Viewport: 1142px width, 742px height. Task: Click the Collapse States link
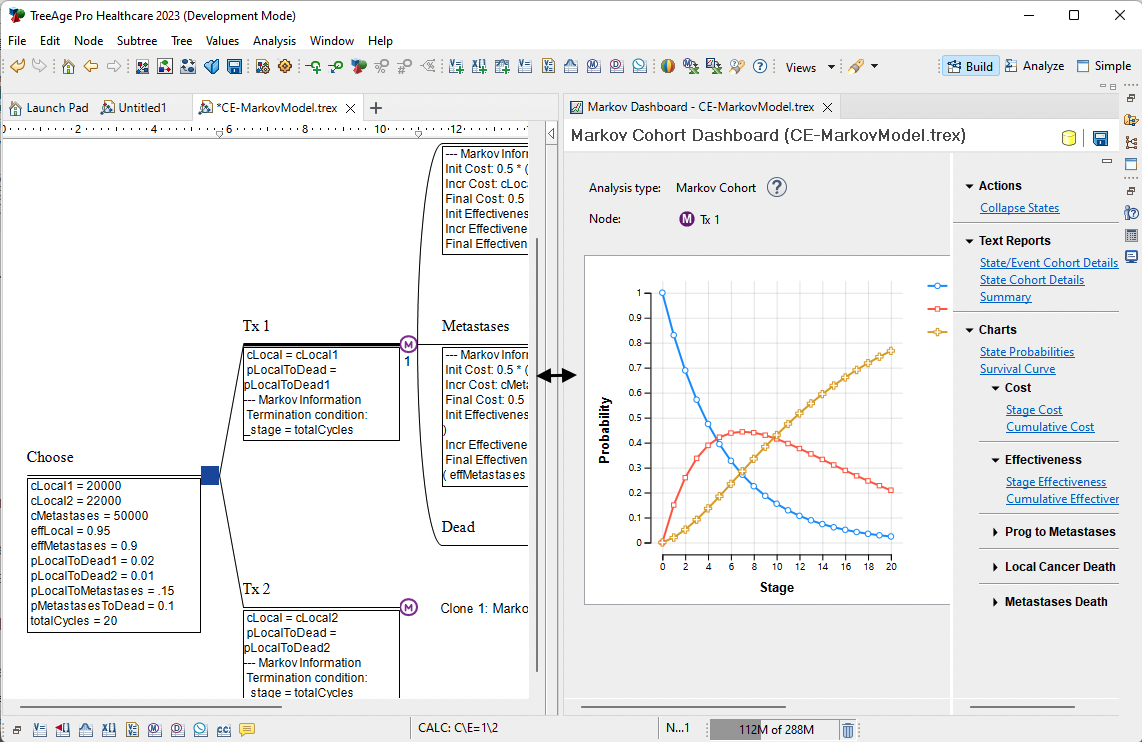(x=1019, y=208)
